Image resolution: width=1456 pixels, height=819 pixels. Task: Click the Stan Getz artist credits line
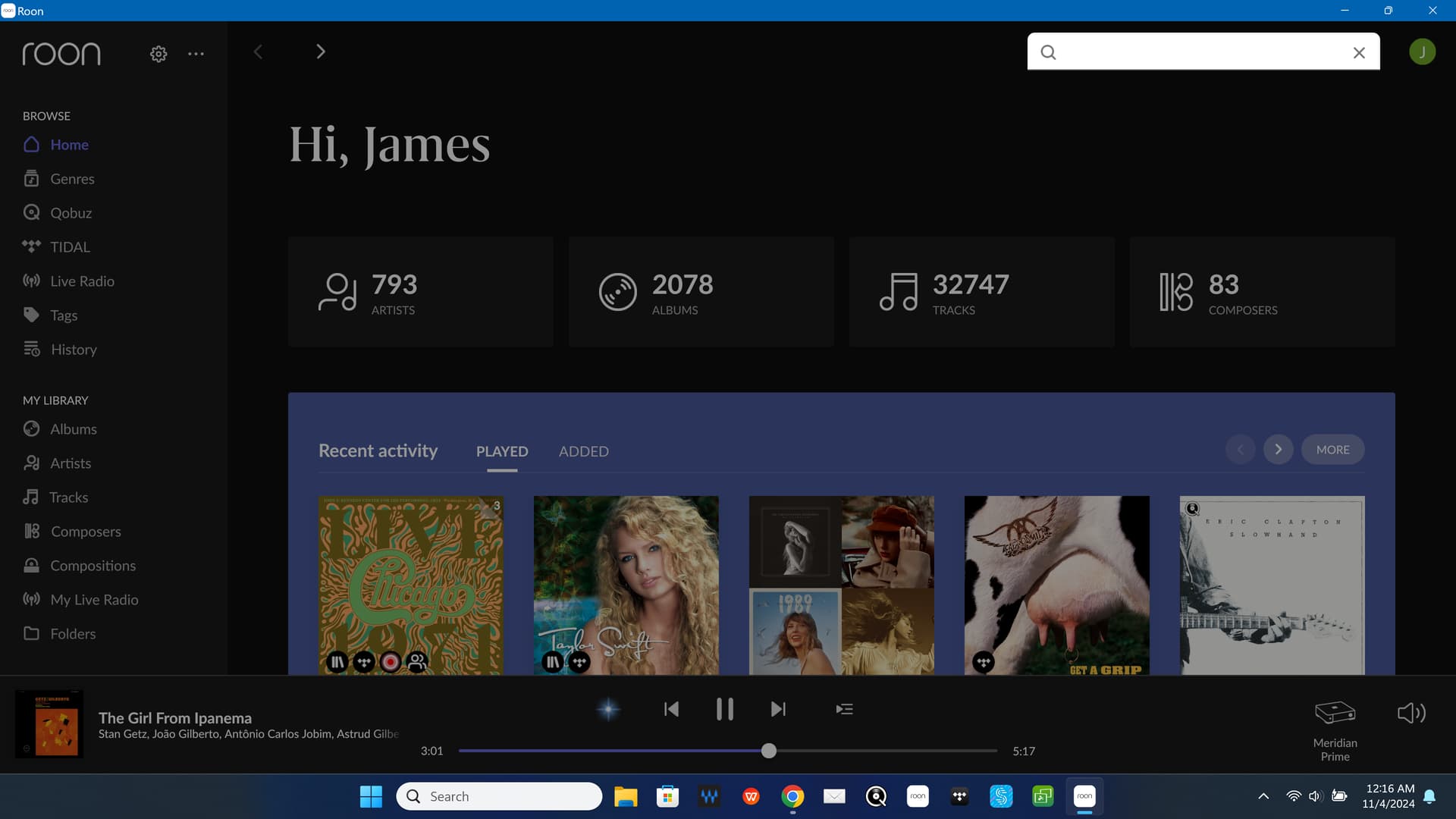248,734
